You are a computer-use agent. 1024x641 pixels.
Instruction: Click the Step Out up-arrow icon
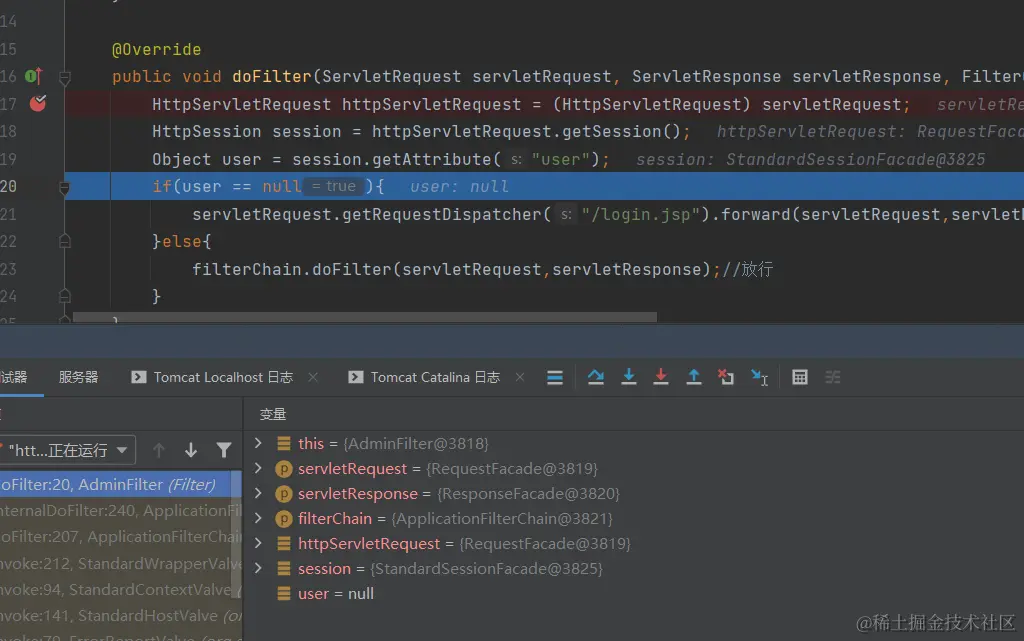click(694, 377)
